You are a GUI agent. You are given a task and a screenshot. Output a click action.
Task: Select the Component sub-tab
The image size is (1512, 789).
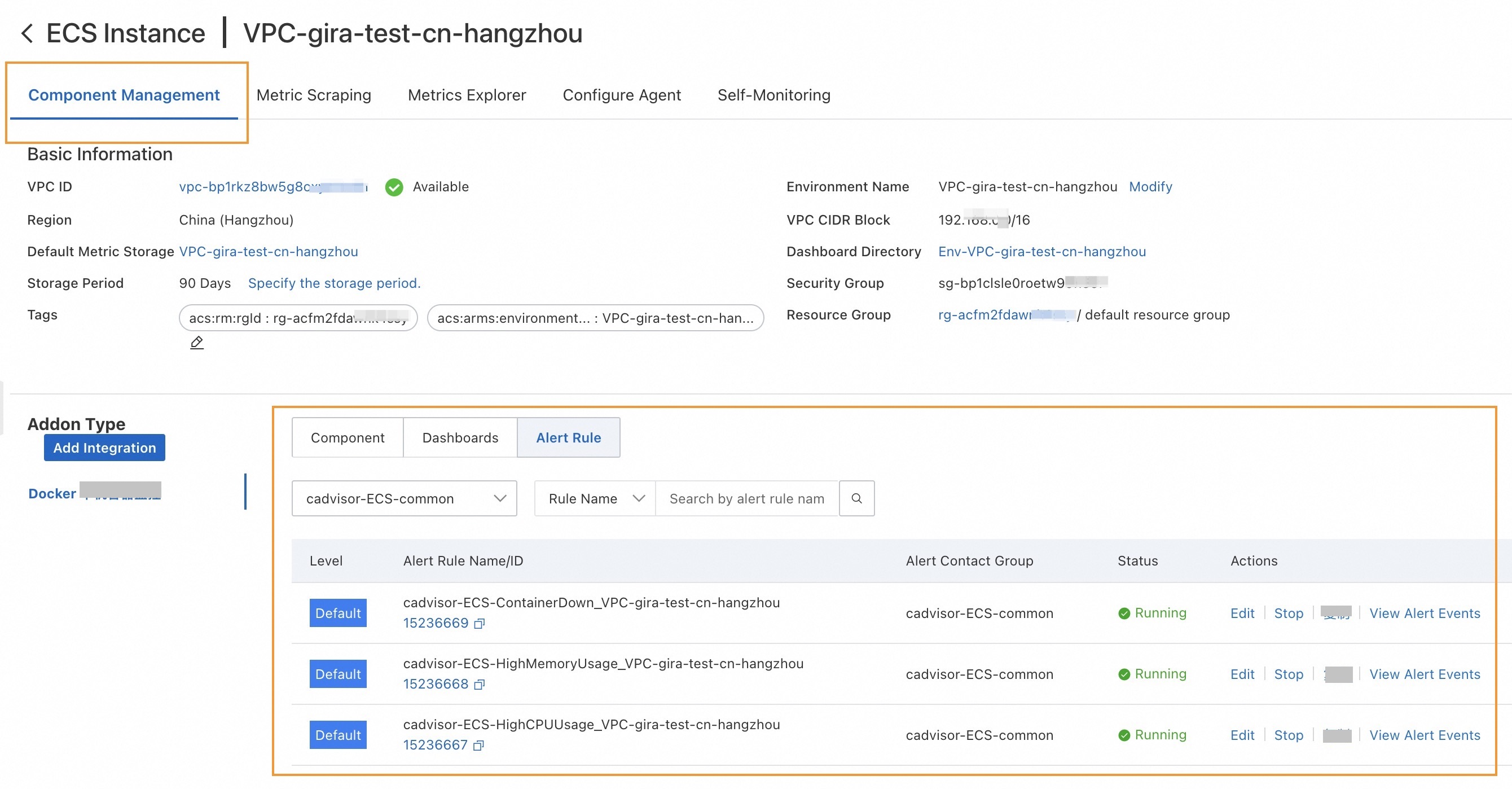(x=348, y=437)
